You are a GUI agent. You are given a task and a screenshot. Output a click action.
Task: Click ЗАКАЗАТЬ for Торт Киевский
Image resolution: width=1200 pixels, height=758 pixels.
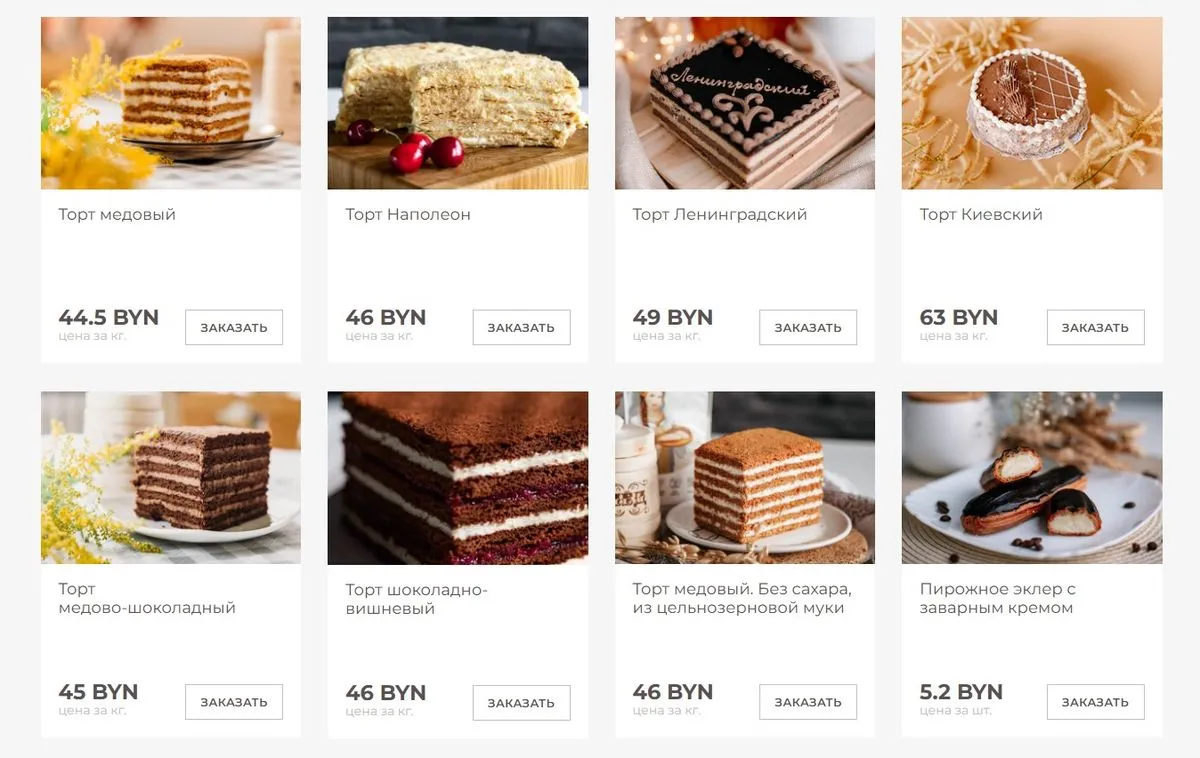(x=1095, y=327)
